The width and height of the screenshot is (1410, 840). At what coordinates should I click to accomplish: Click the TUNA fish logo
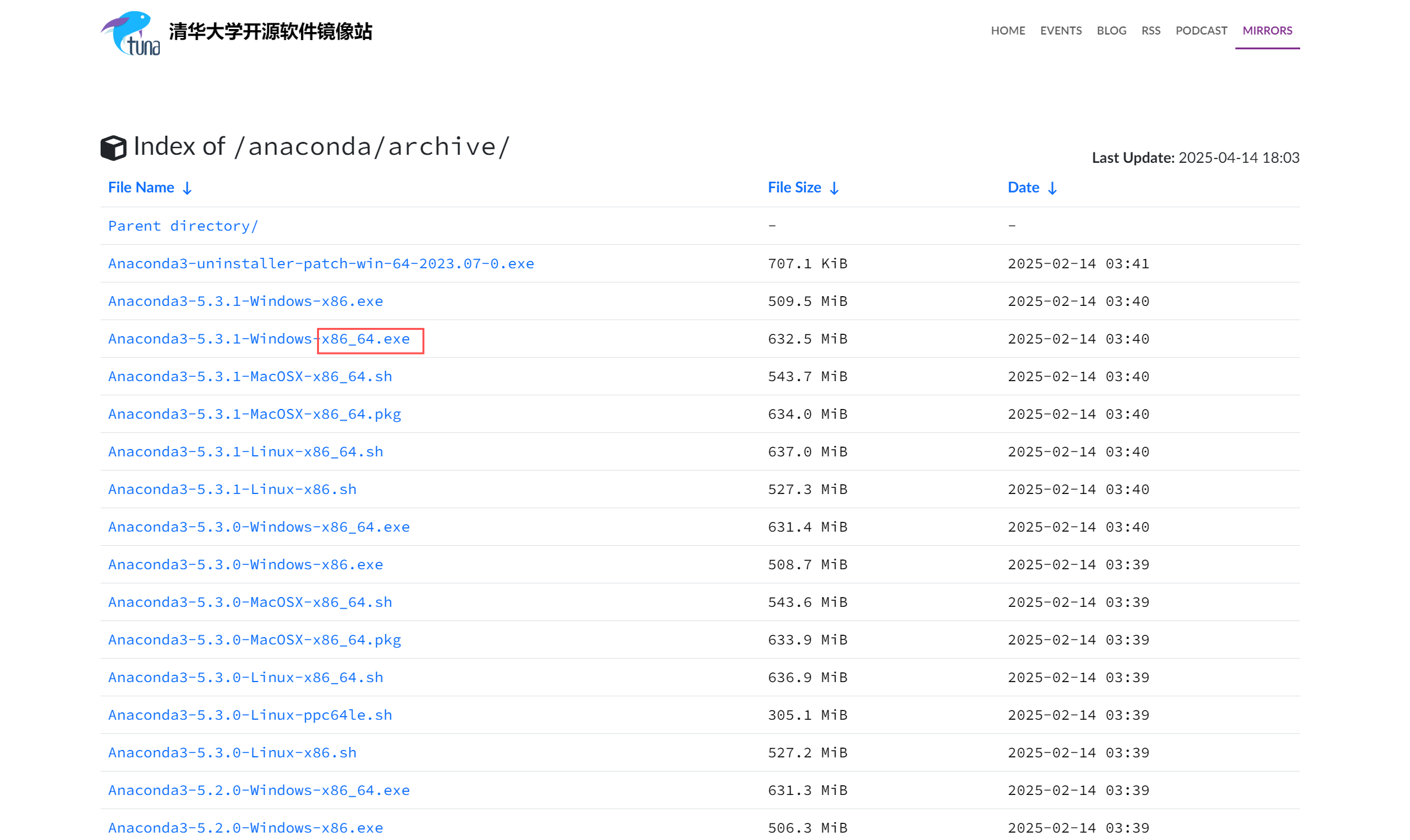click(x=130, y=33)
